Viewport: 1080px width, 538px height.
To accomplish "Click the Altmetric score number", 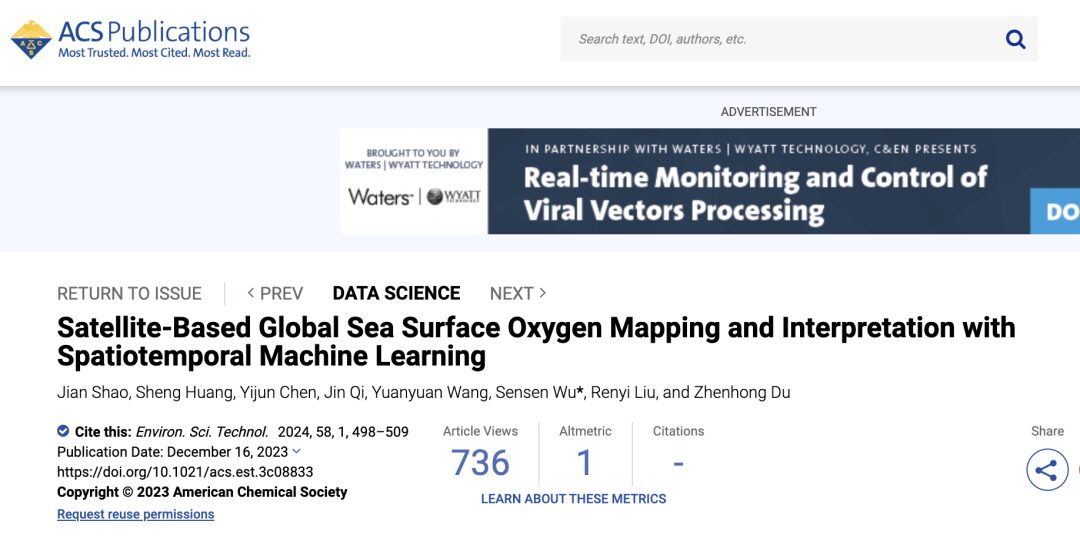I will 584,463.
